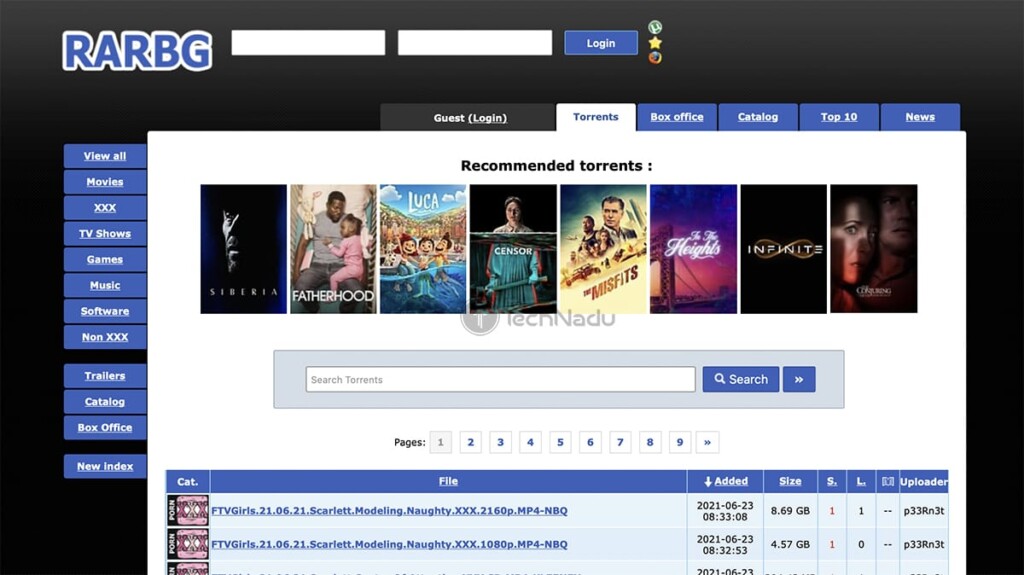Open The Misfits poster
Screen dimensions: 1024x575
pos(603,249)
